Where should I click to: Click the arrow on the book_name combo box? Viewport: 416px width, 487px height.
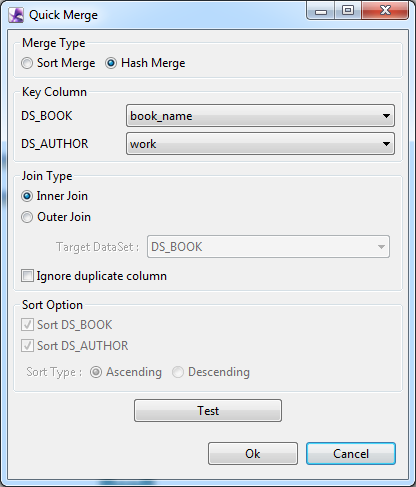[386, 116]
